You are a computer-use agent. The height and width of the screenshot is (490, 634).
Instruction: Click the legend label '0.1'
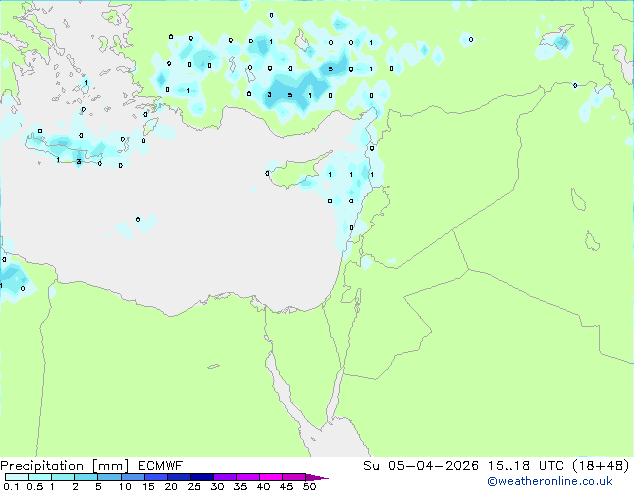tap(11, 486)
